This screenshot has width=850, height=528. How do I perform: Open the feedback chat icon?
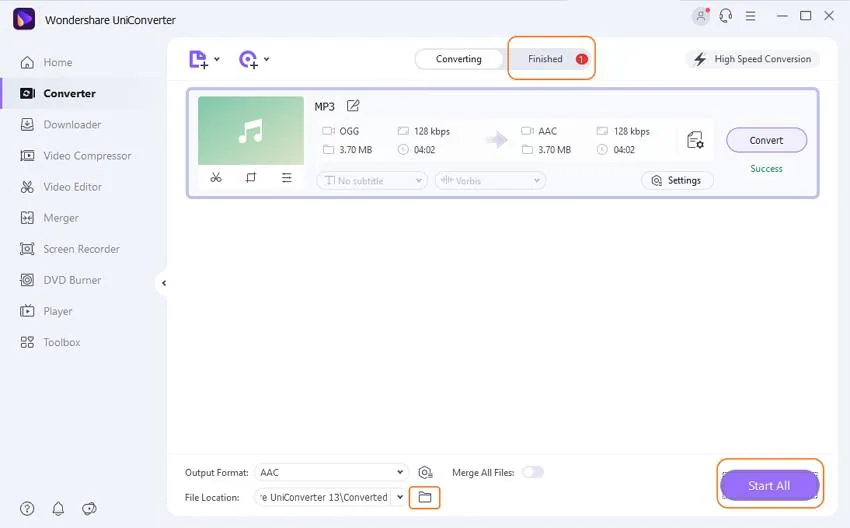tap(89, 508)
